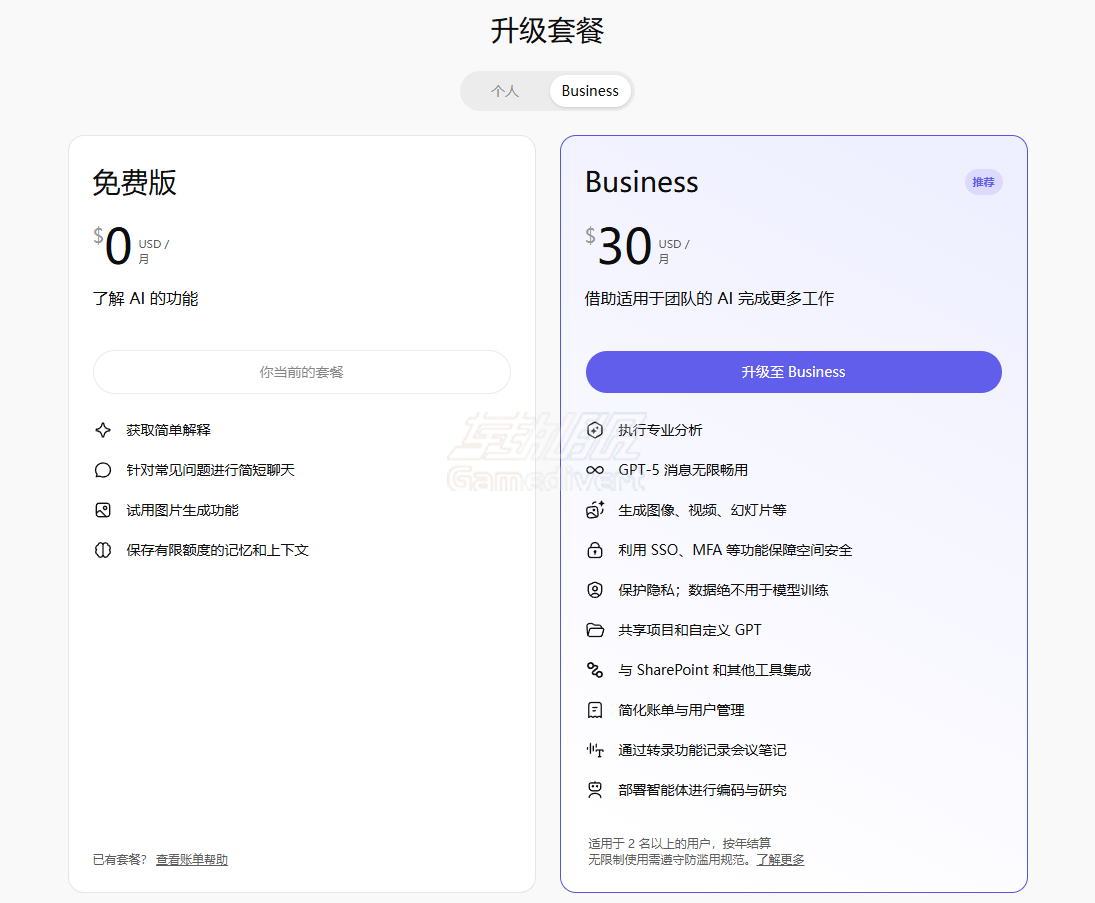Open the 了解更多 link
Viewport: 1095px width, 903px height.
pos(780,860)
